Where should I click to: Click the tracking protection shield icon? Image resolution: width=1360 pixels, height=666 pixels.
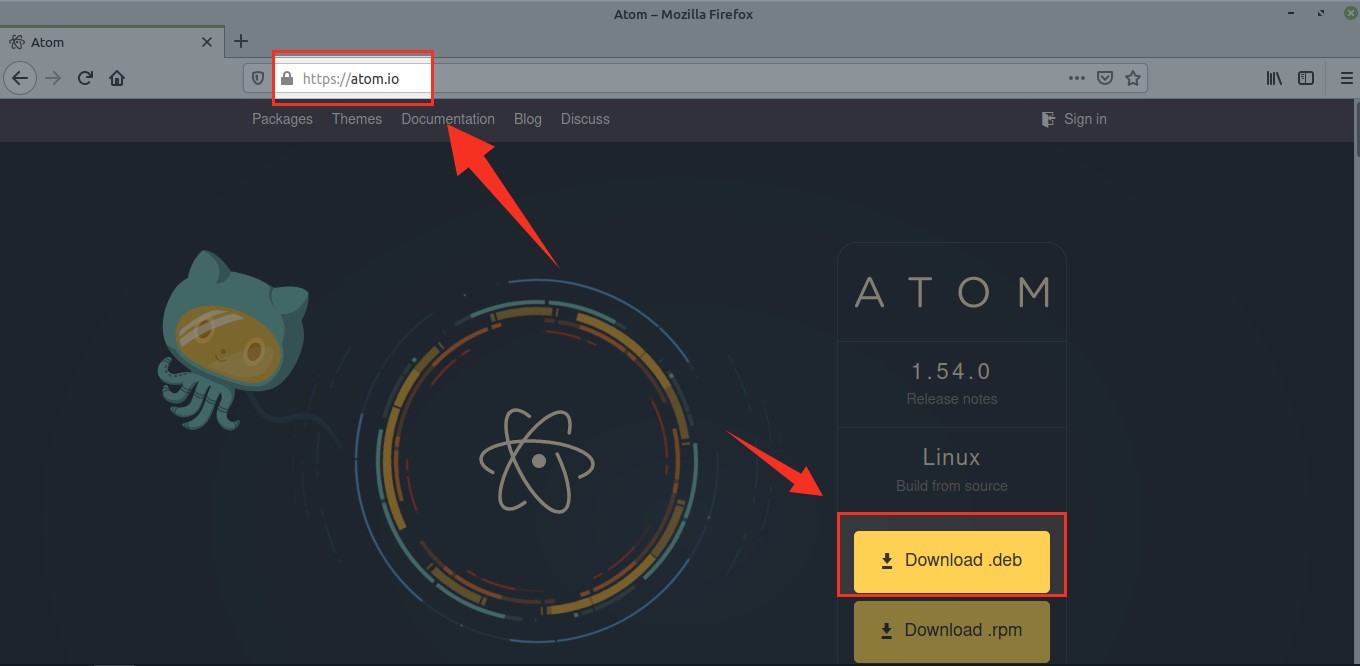258,78
